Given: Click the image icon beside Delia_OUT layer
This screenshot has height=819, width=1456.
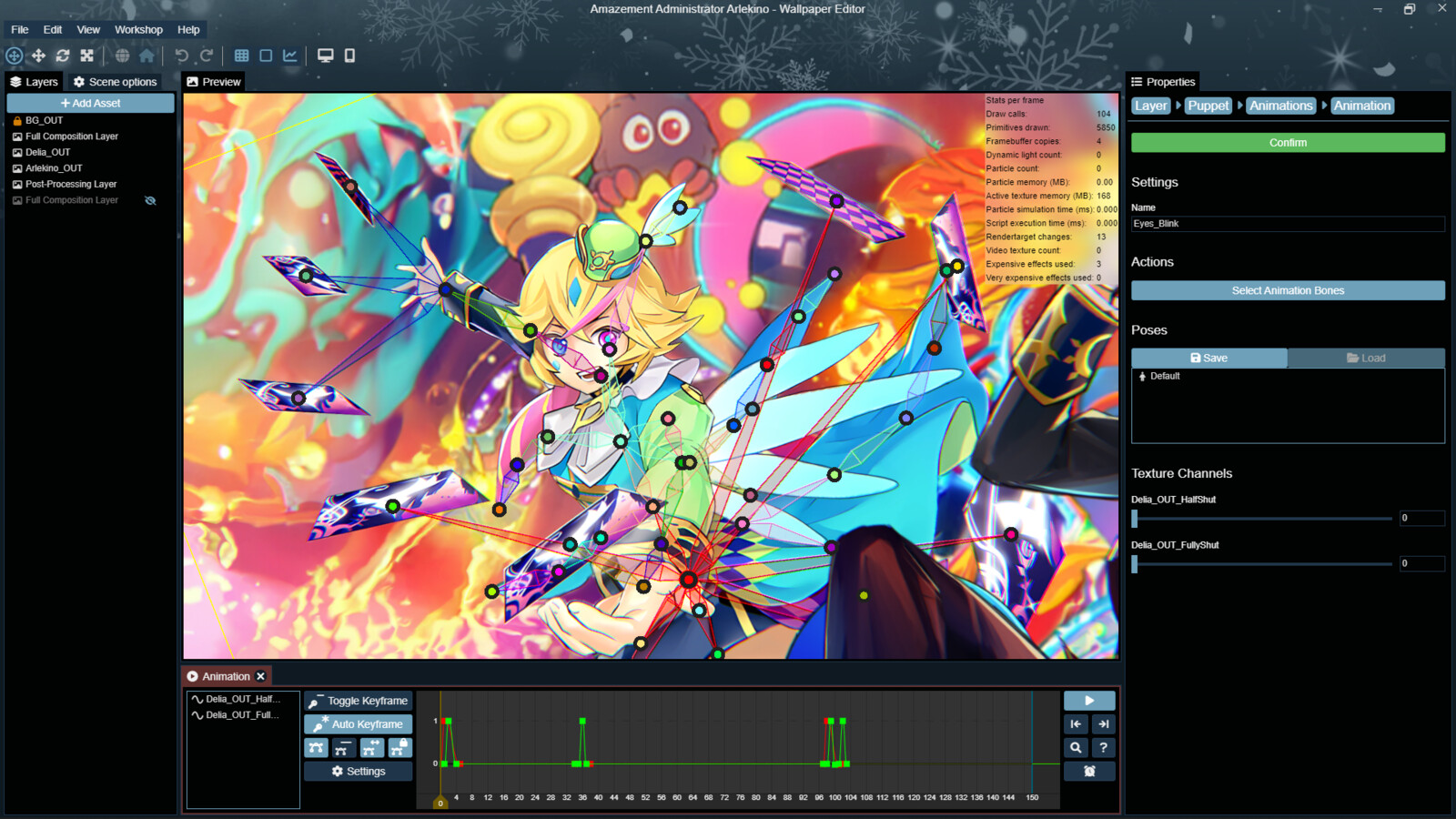Looking at the screenshot, I should 16,153.
